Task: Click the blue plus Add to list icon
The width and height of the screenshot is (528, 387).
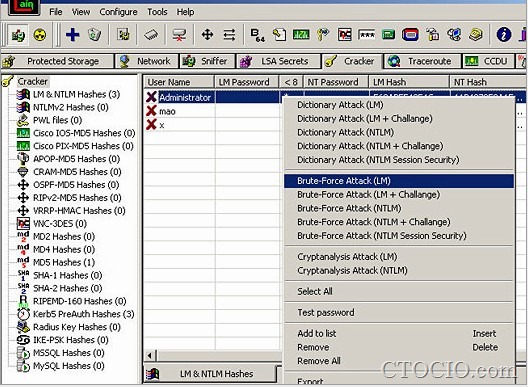Action: pos(72,35)
